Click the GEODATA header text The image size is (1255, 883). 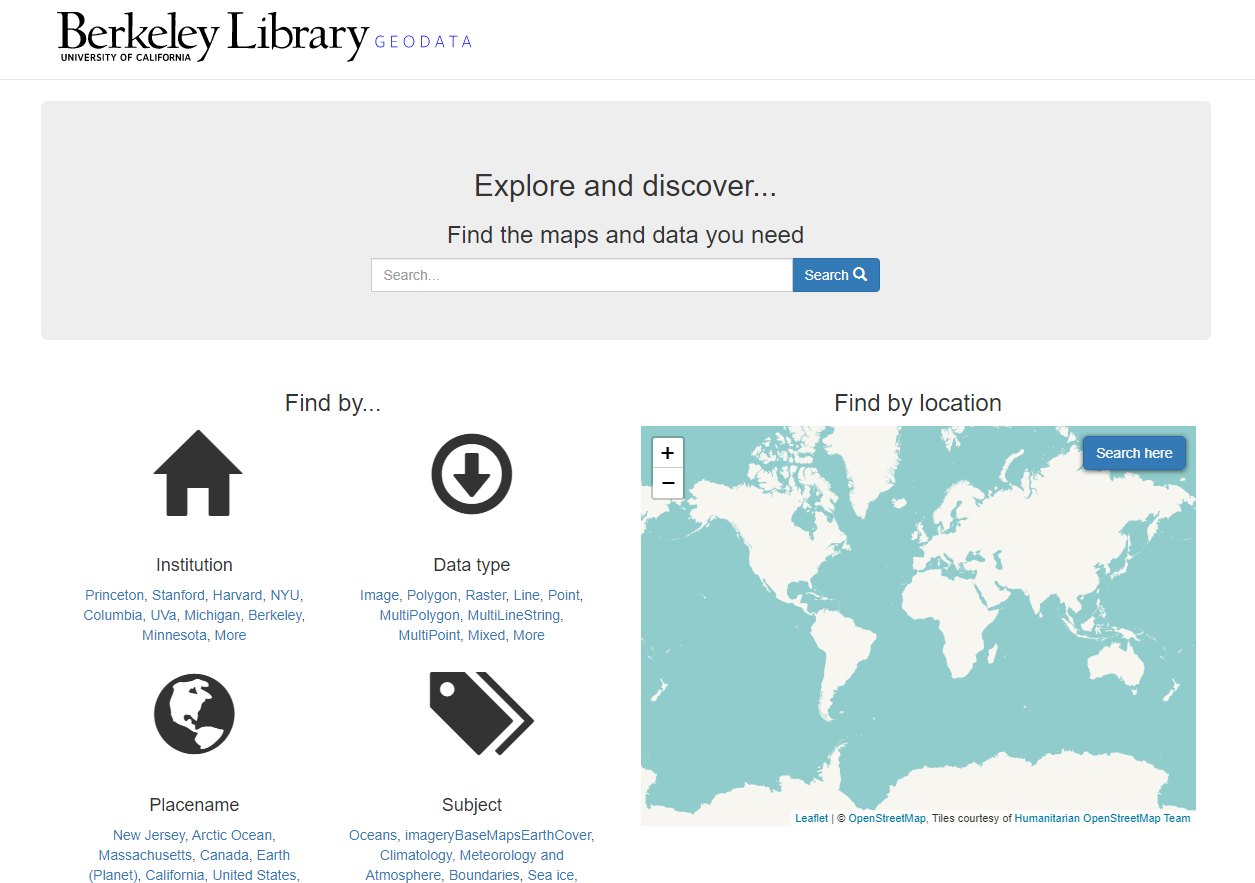(423, 42)
